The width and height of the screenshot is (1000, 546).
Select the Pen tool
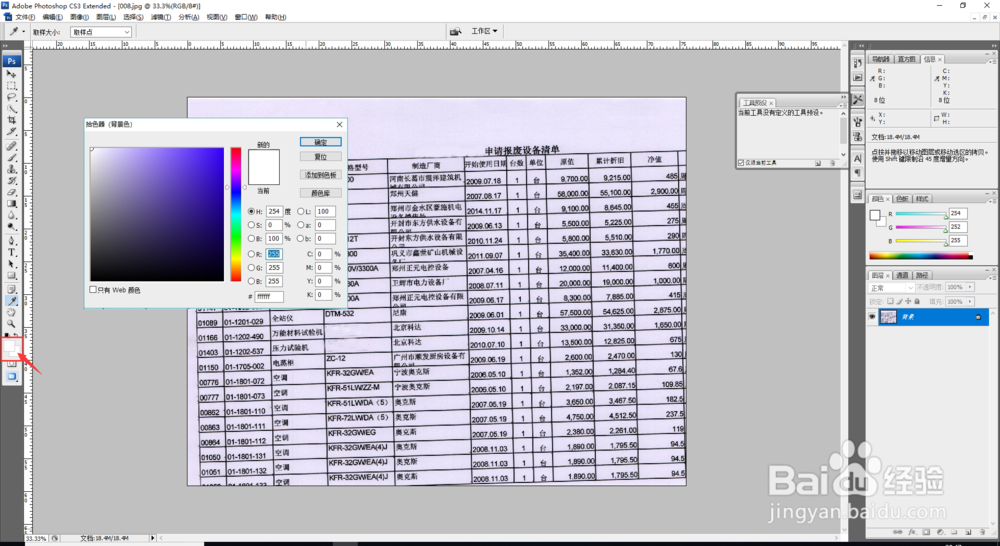pyautogui.click(x=11, y=241)
